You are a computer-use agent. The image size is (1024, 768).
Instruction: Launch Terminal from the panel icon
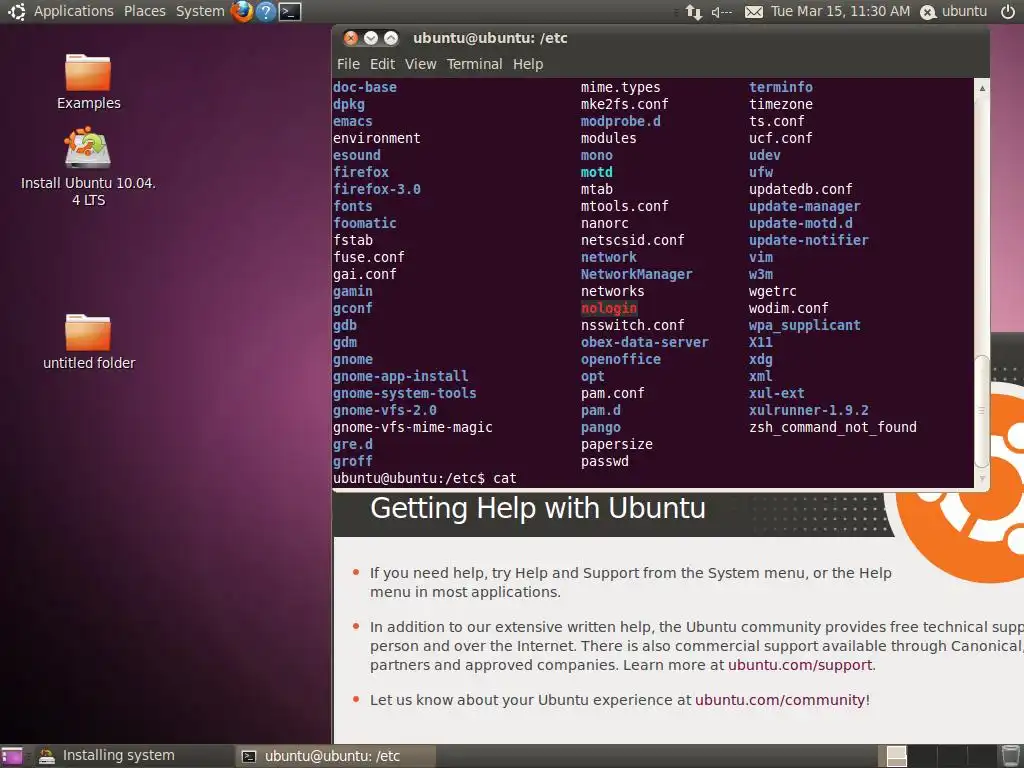coord(290,11)
